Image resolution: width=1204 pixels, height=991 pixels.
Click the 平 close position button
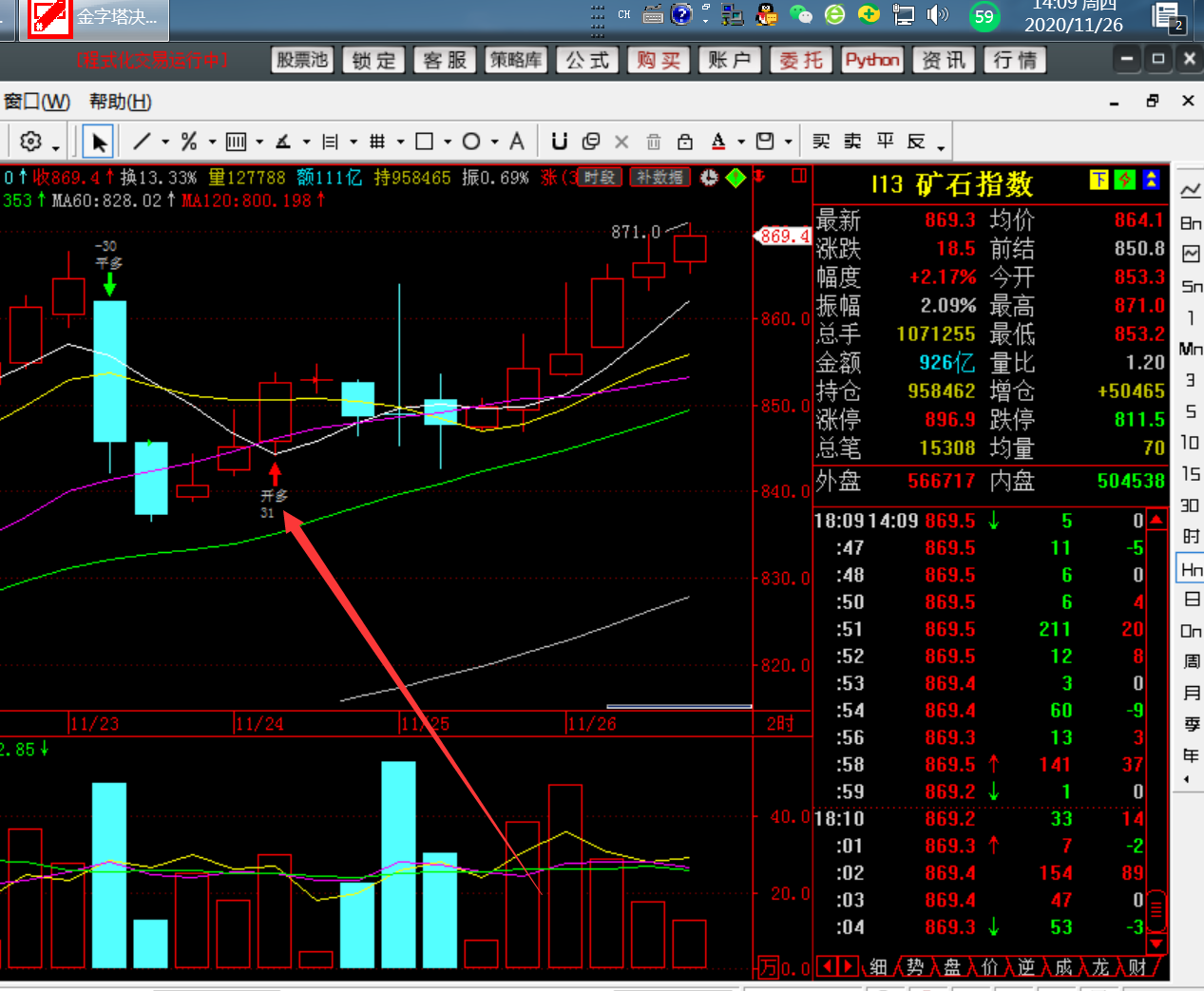[x=886, y=142]
